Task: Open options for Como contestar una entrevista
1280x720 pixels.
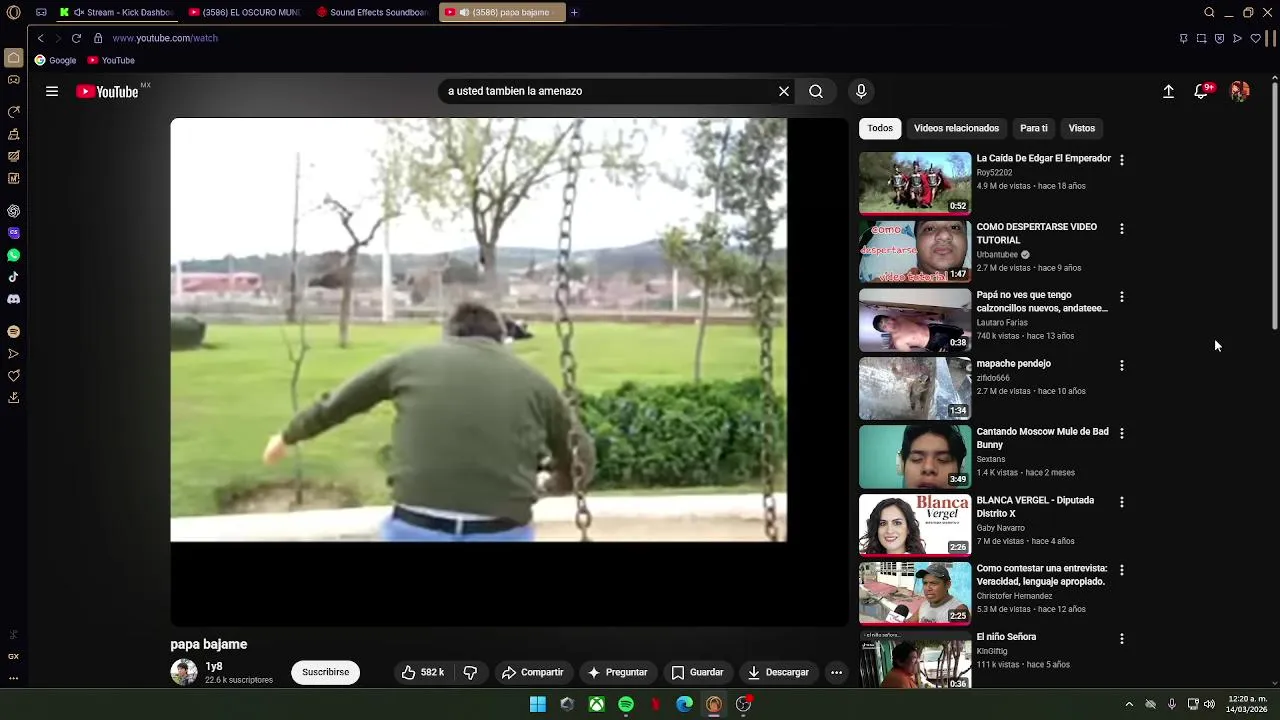Action: [1121, 570]
